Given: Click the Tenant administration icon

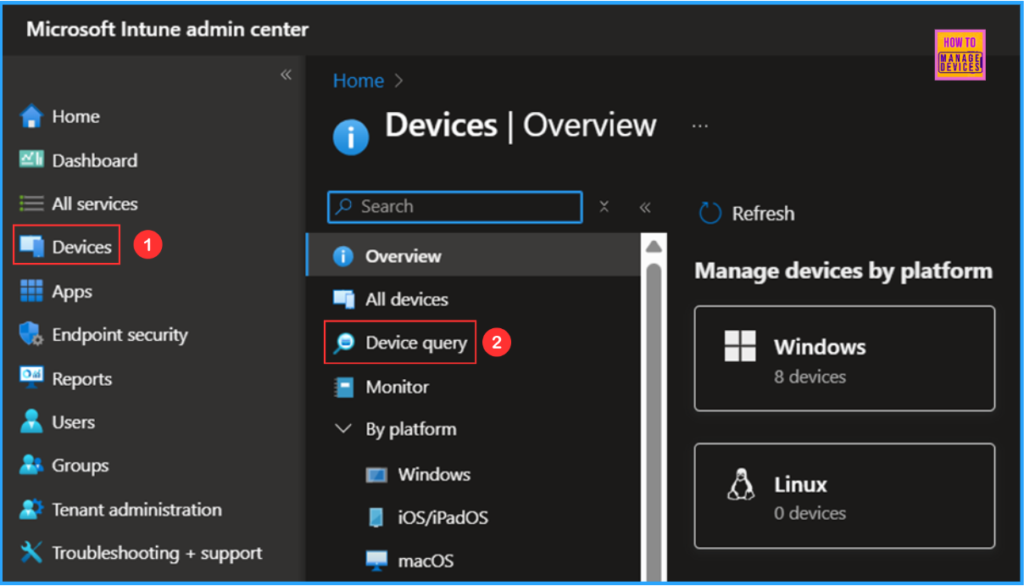Looking at the screenshot, I should tap(31, 509).
